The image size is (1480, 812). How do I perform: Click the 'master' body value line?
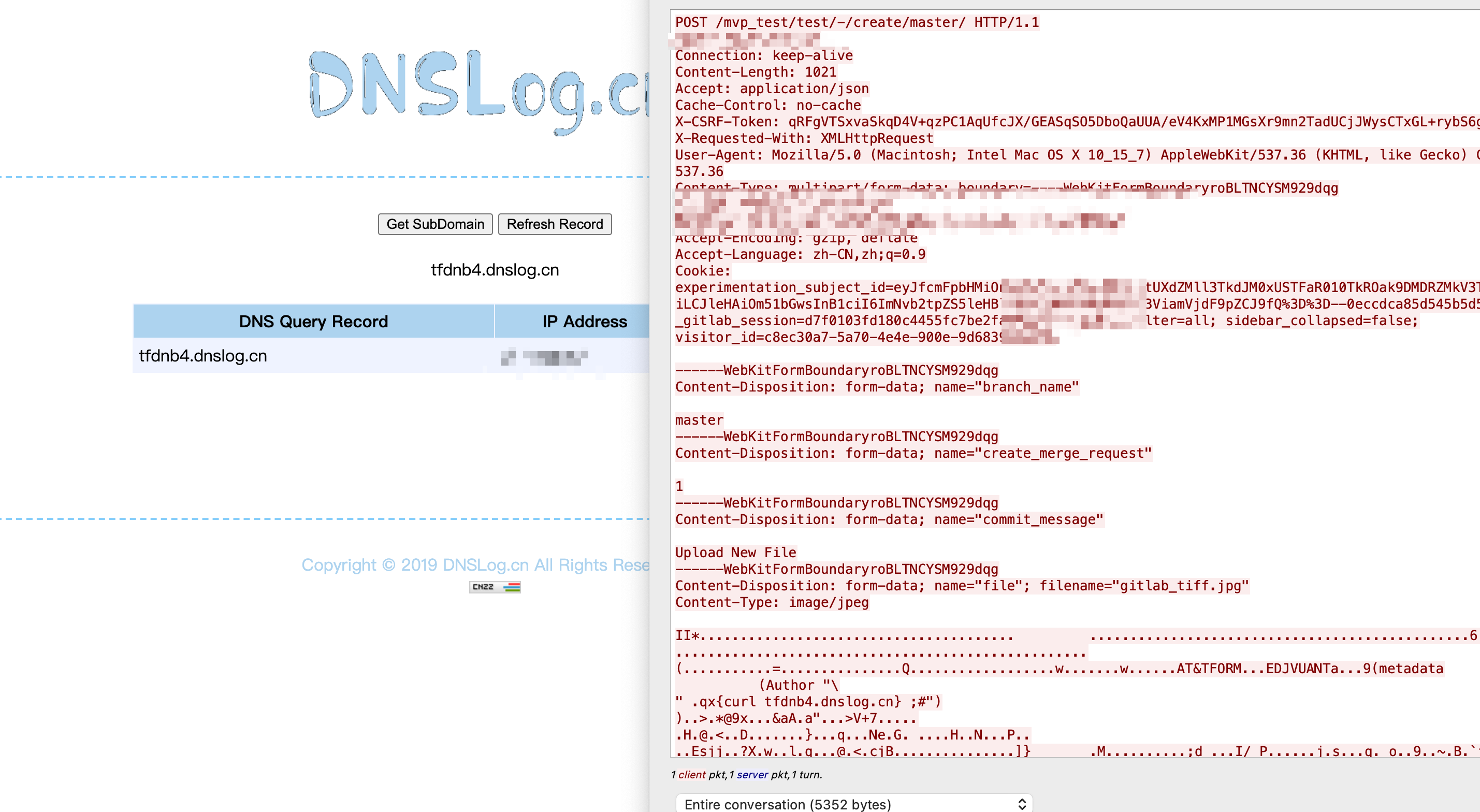[x=699, y=420]
